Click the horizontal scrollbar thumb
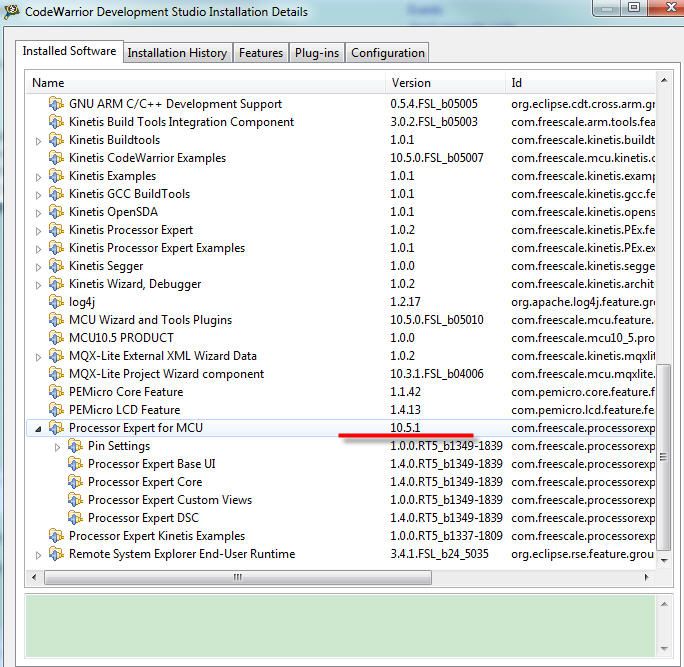Image resolution: width=684 pixels, height=667 pixels. pos(238,577)
